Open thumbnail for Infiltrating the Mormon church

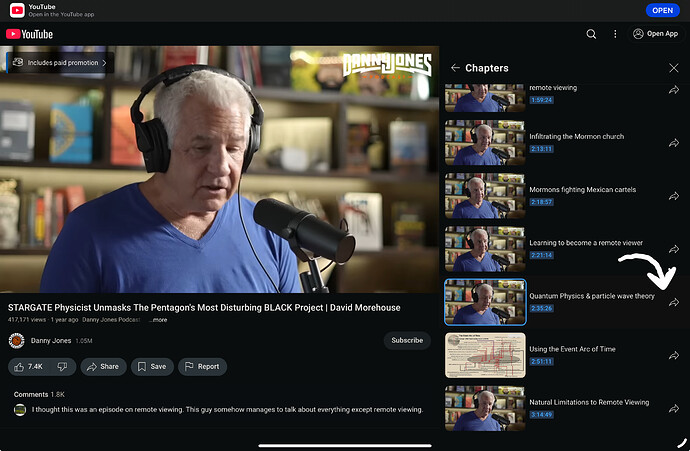click(485, 143)
